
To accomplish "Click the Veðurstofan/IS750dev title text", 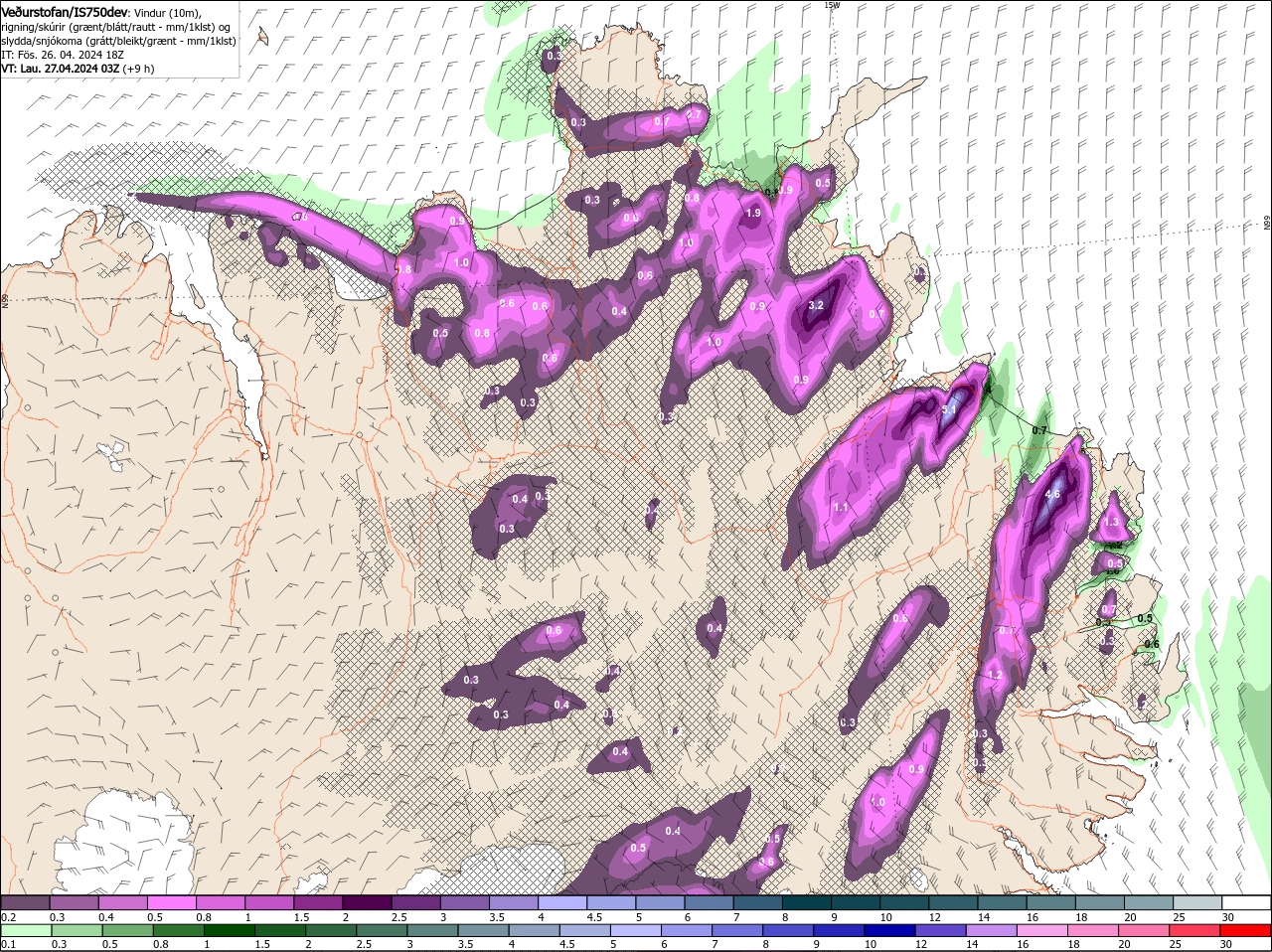I will 65,11.
